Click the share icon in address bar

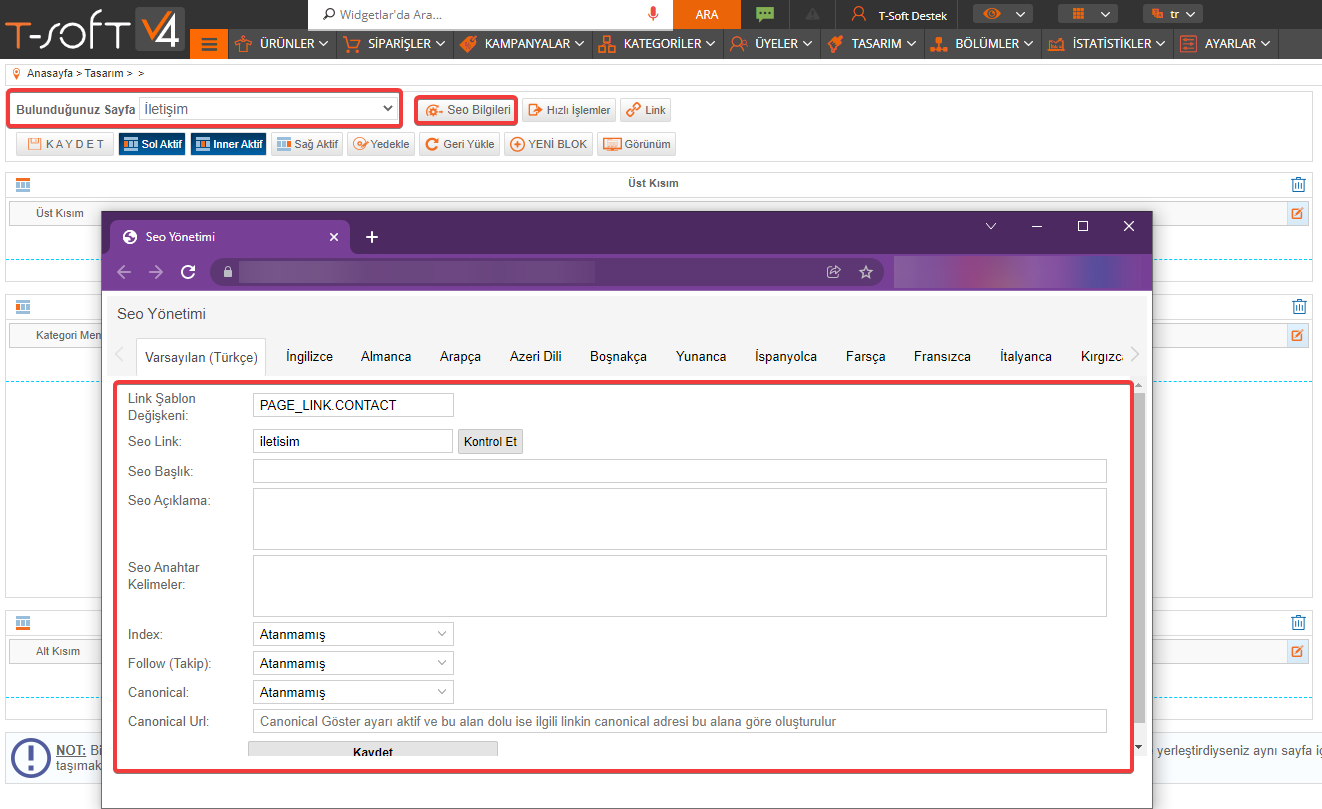[833, 272]
